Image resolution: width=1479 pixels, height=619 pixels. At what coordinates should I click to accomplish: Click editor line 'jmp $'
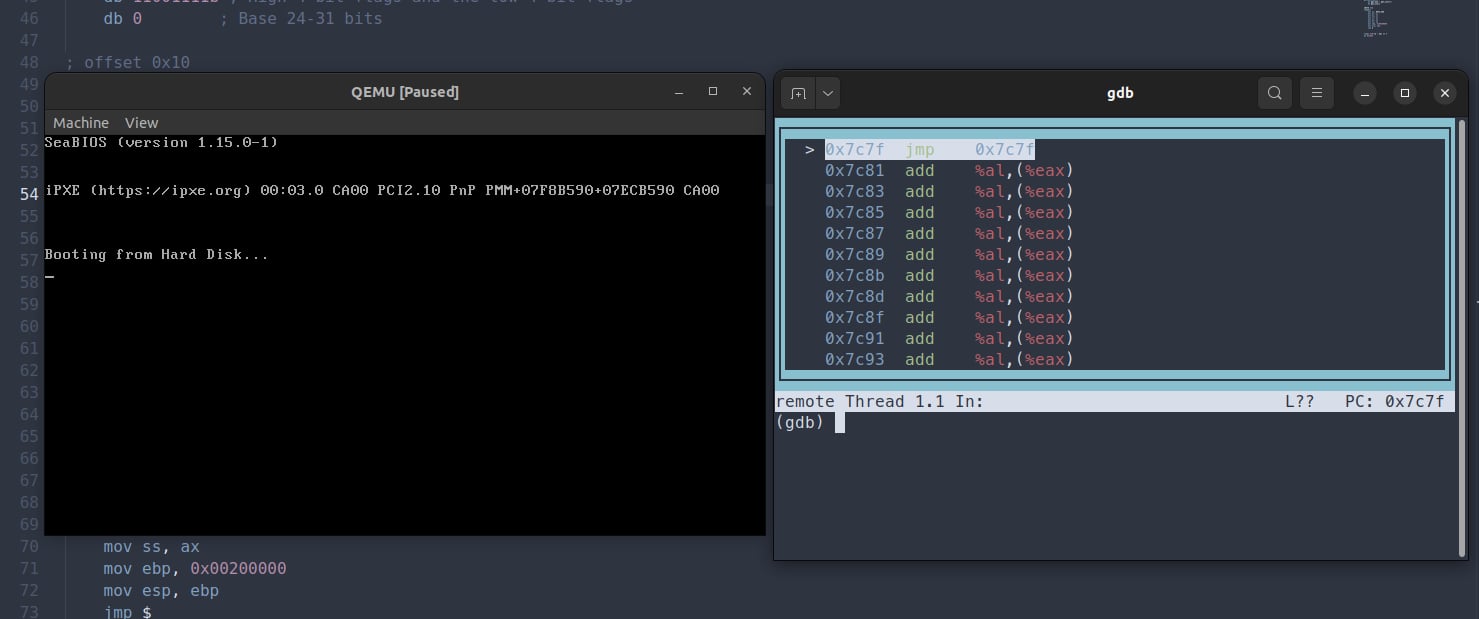click(127, 612)
